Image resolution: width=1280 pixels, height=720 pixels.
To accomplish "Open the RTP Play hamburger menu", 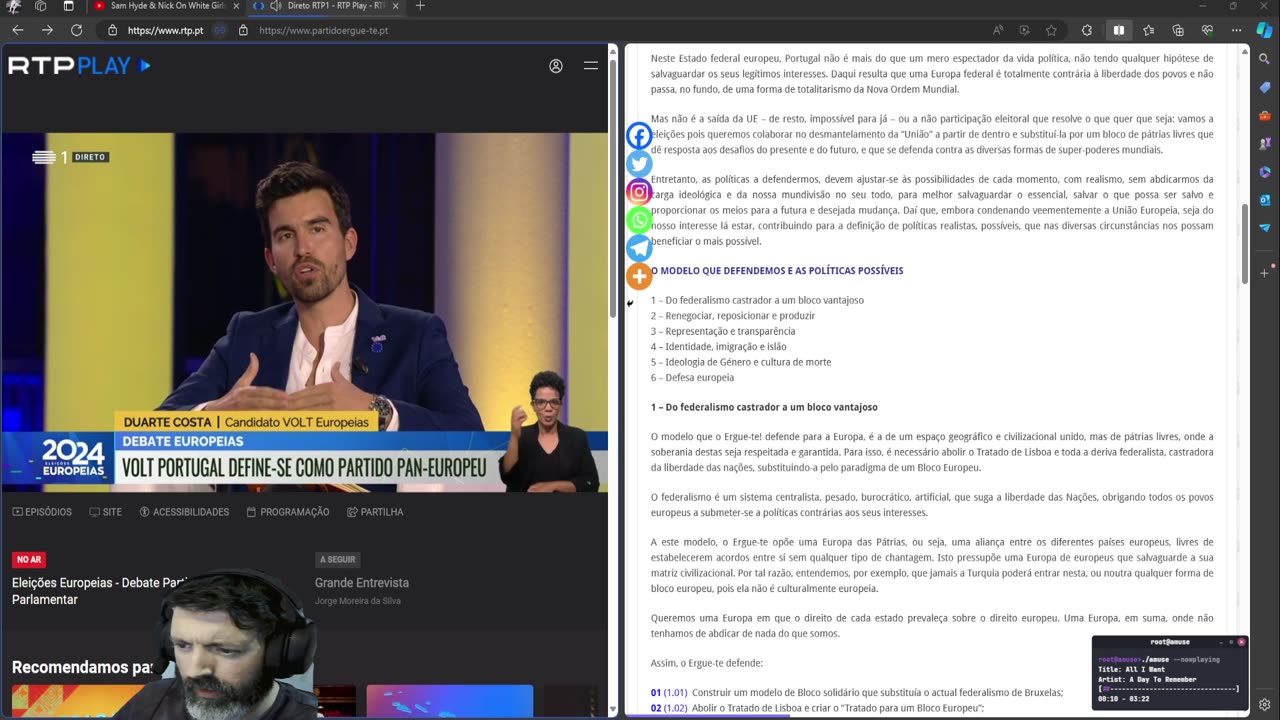I will pyautogui.click(x=591, y=66).
